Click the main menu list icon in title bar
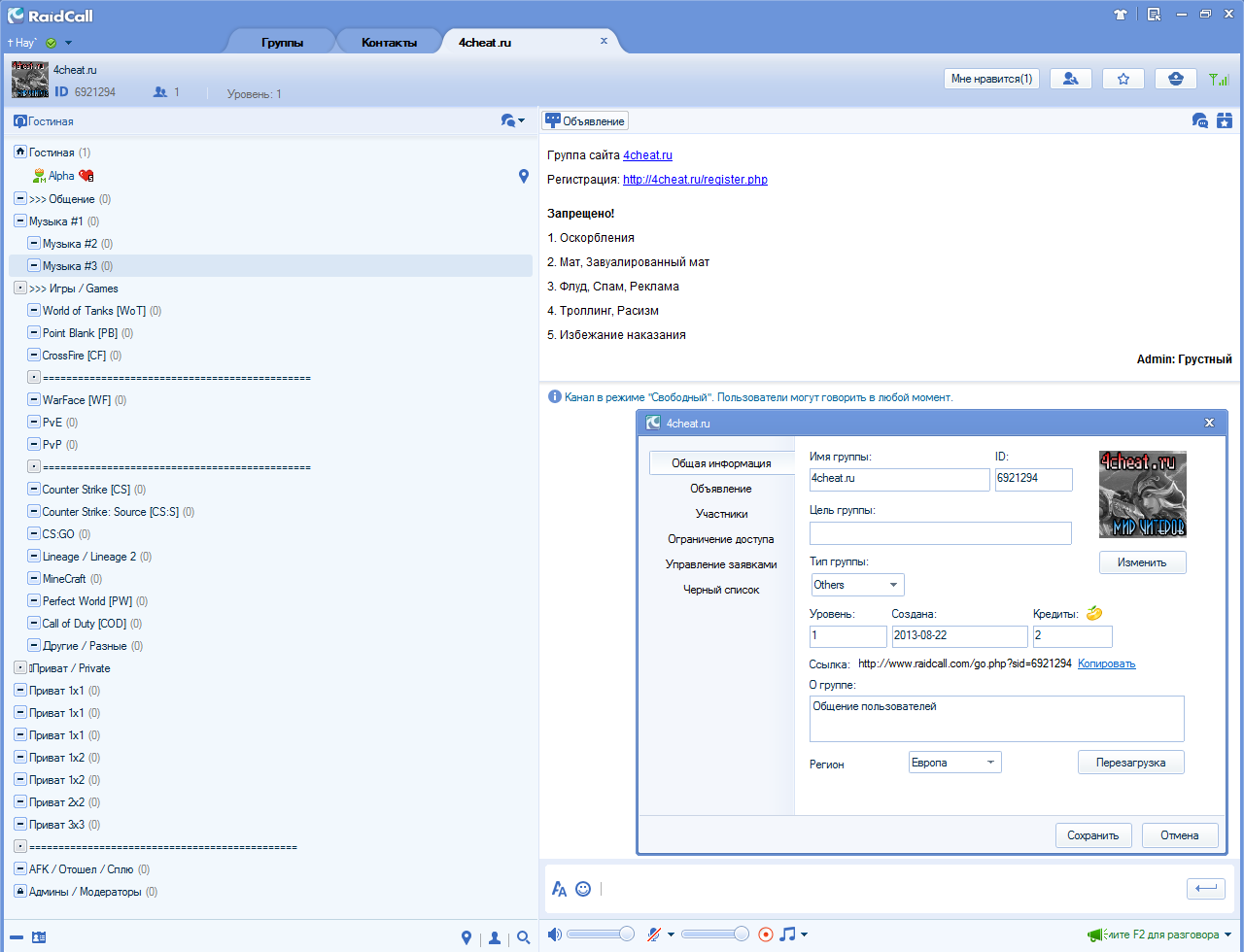Image resolution: width=1244 pixels, height=952 pixels. [x=1154, y=15]
